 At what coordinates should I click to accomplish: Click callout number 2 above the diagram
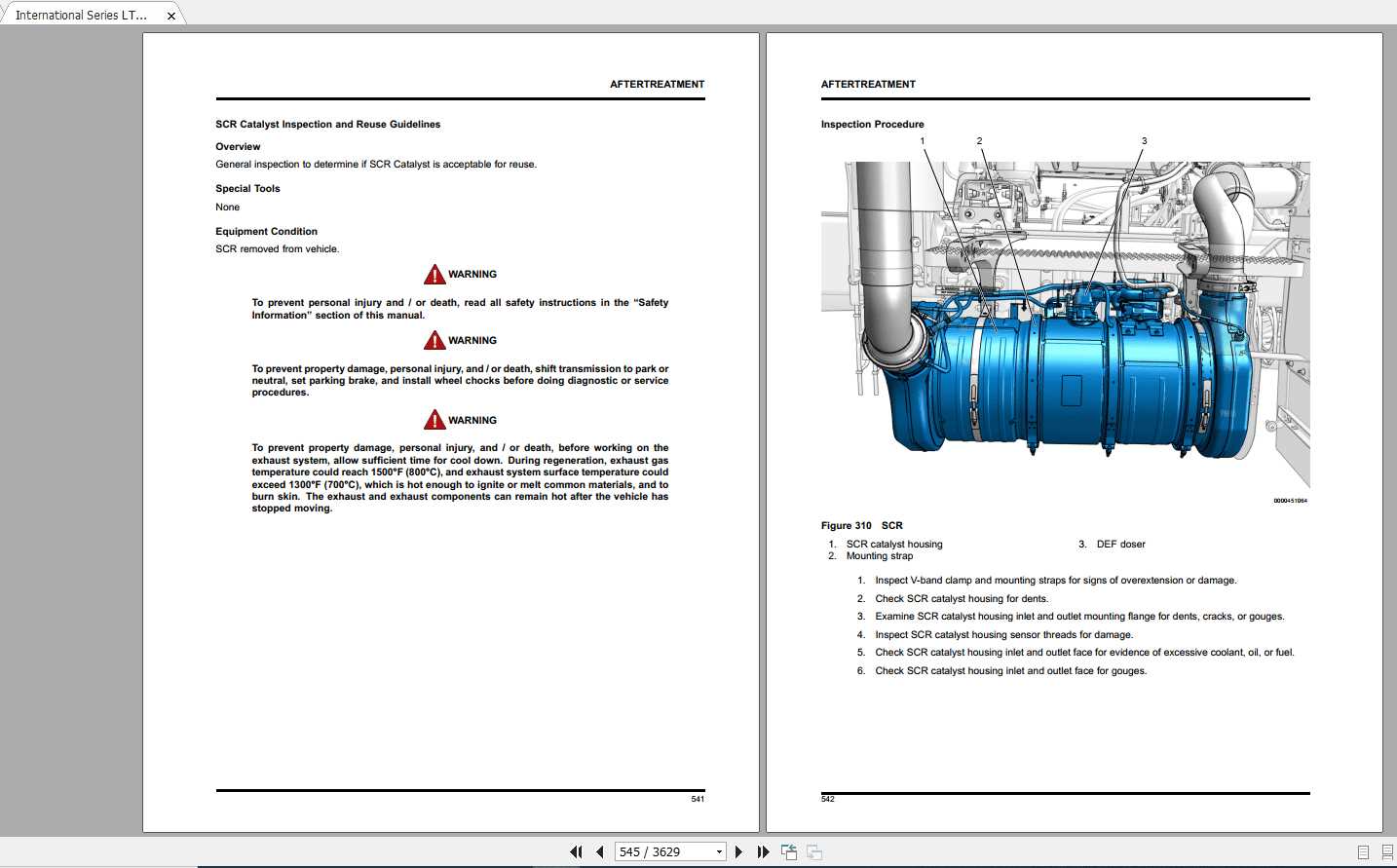click(979, 141)
